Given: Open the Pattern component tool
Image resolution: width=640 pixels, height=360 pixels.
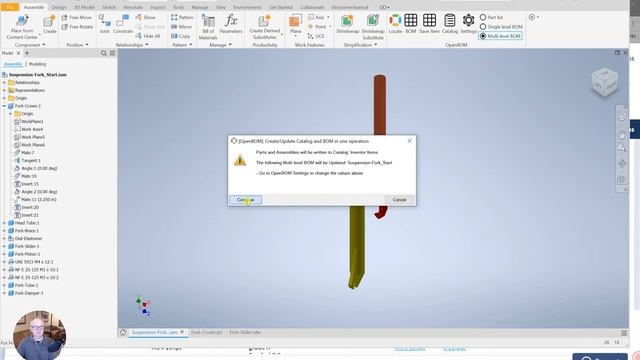Looking at the screenshot, I should point(182,17).
